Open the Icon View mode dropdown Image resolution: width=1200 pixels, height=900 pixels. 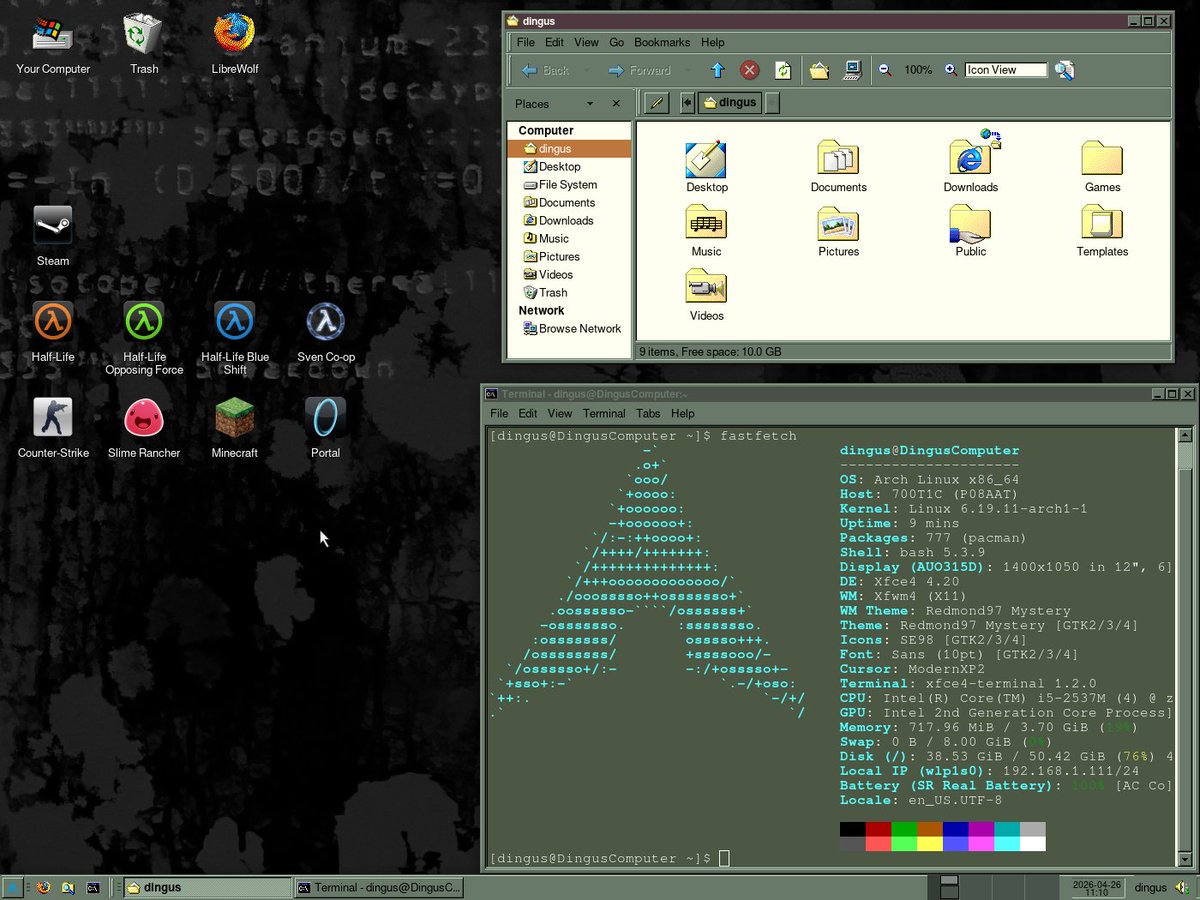click(x=1006, y=70)
